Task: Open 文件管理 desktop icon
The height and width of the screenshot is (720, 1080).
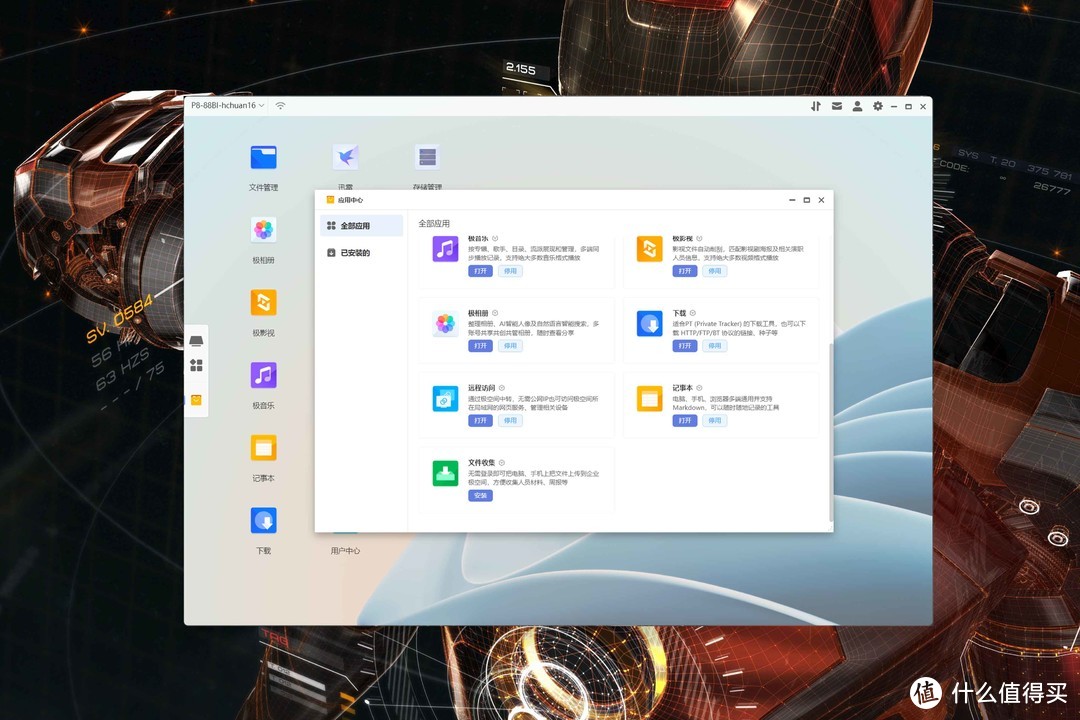Action: [263, 158]
